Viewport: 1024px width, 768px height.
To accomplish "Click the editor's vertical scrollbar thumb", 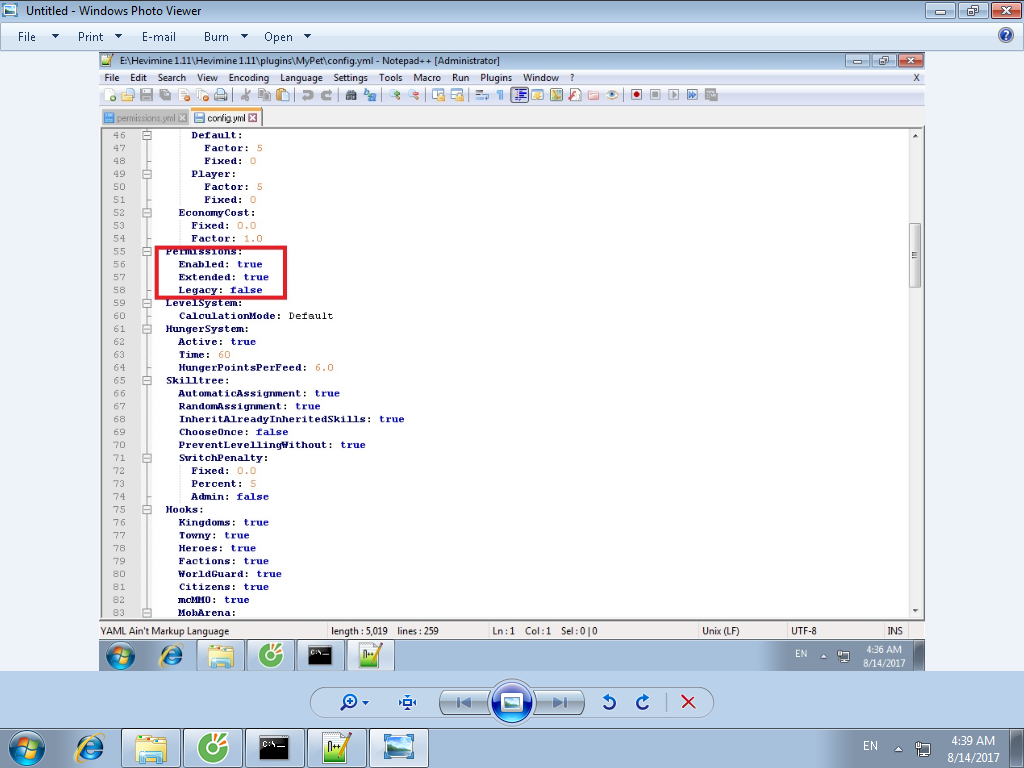I will [915, 255].
